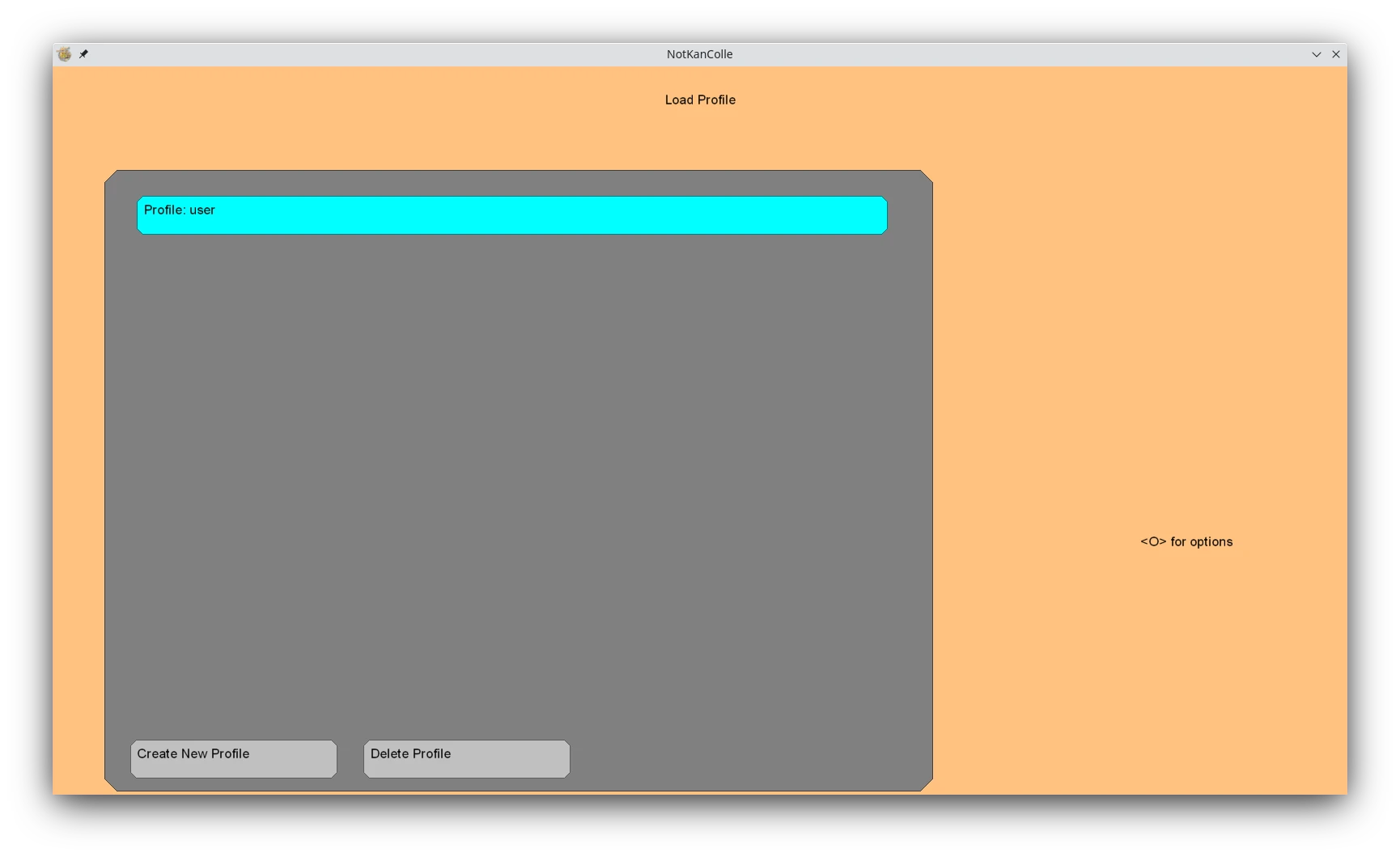1400x857 pixels.
Task: Close the NotKanColle window
Action: (1336, 54)
